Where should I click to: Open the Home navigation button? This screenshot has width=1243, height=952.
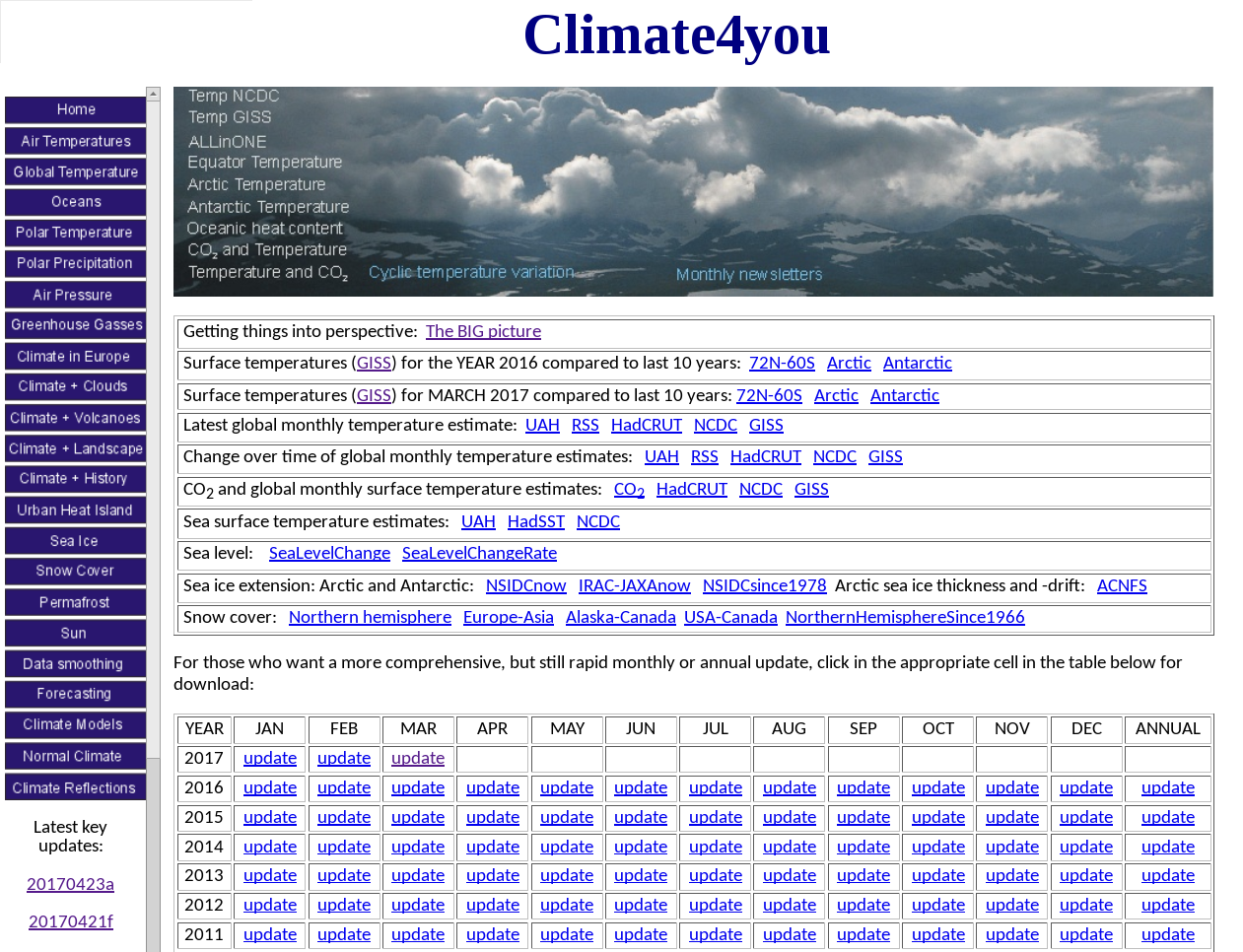(75, 109)
